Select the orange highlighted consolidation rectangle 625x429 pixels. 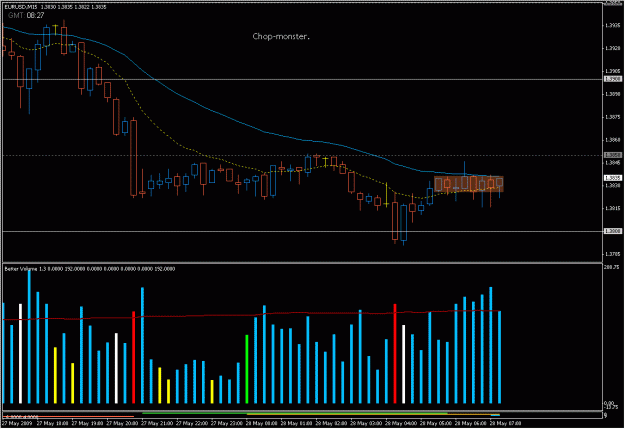pyautogui.click(x=469, y=184)
